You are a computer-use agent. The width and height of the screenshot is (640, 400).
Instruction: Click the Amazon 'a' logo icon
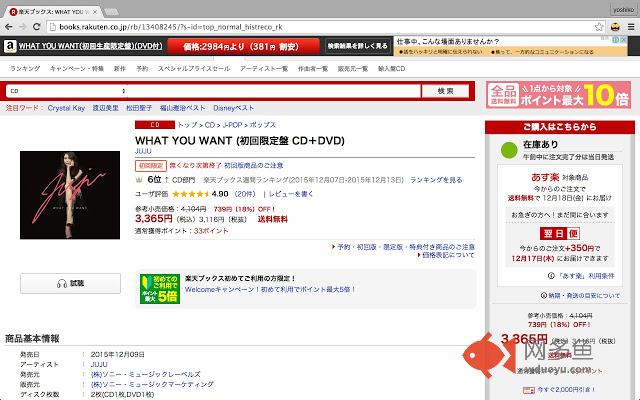[x=10, y=46]
